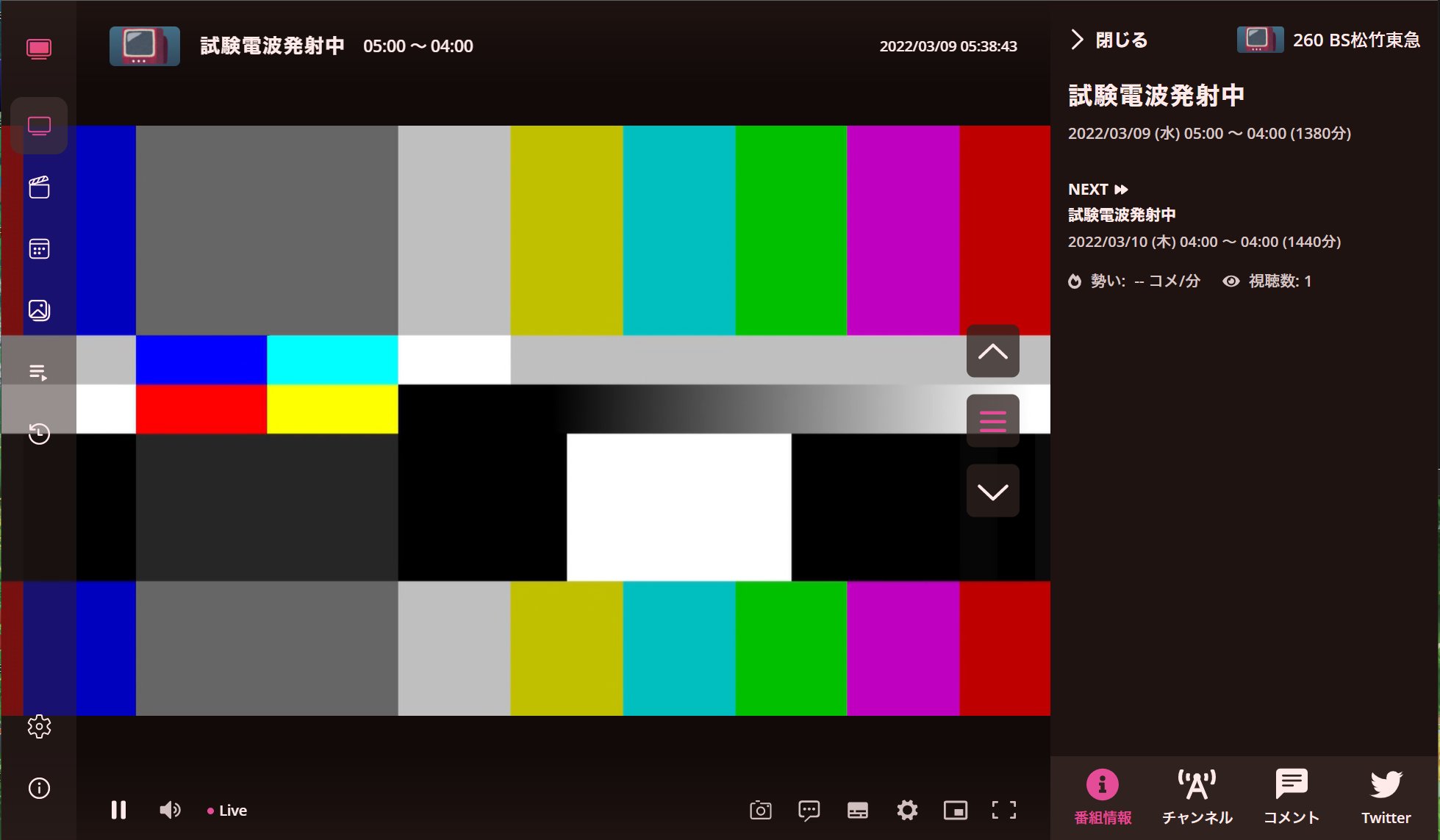Screen dimensions: 1440x840
Task: Close the info panel with 閉じる
Action: click(1107, 40)
